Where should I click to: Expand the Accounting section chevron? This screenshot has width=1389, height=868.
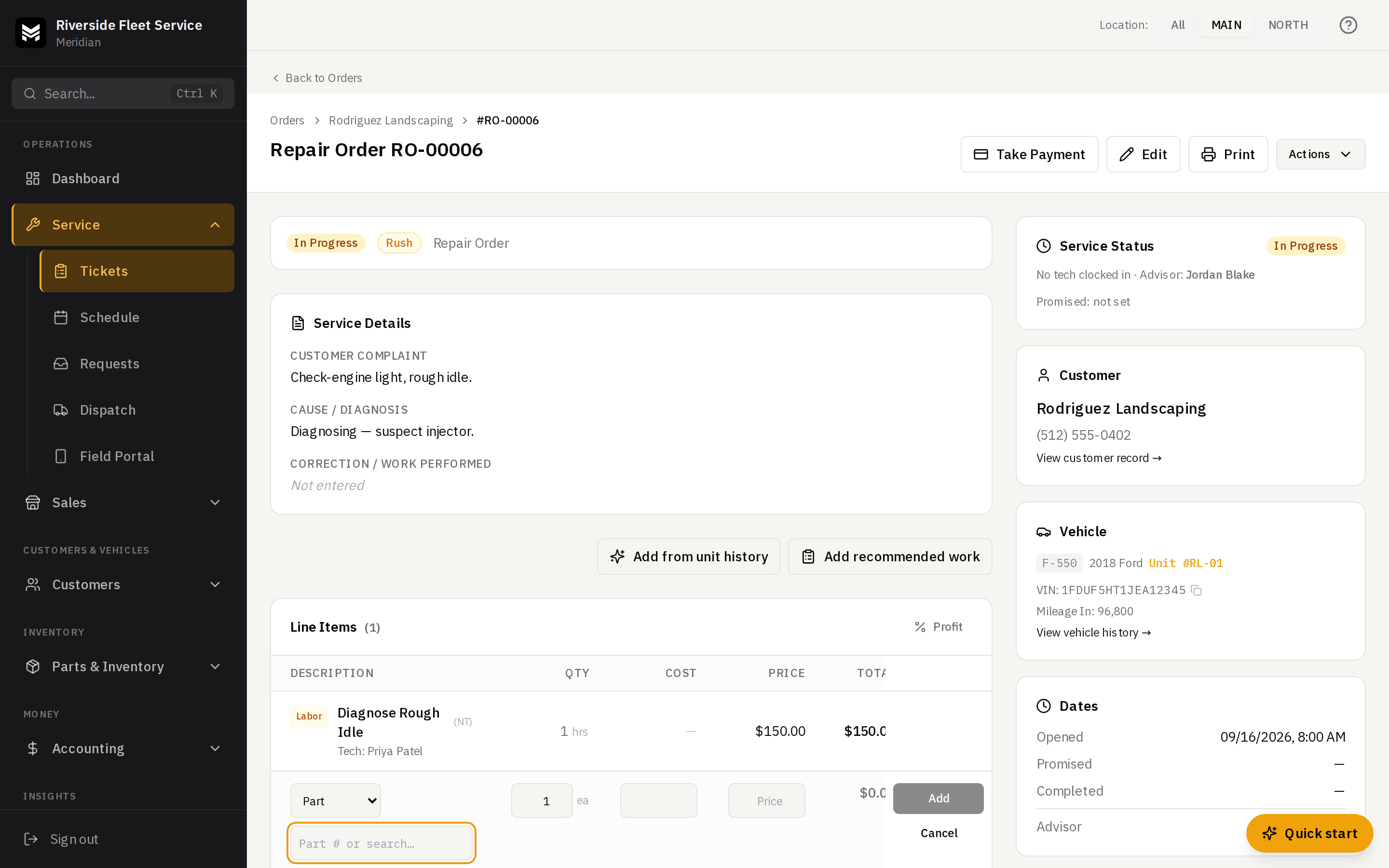pos(215,748)
